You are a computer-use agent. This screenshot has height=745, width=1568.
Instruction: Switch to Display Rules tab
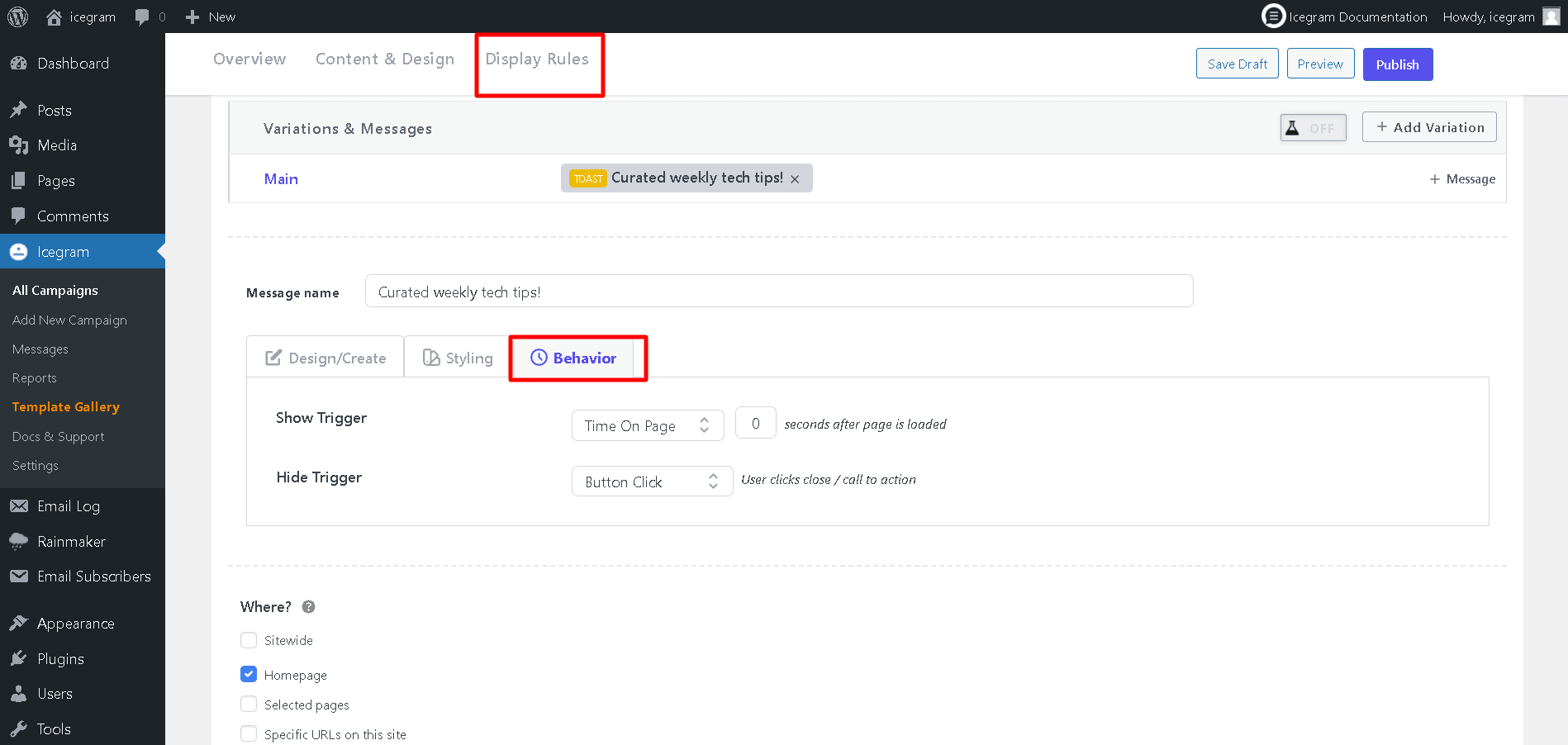coord(537,59)
